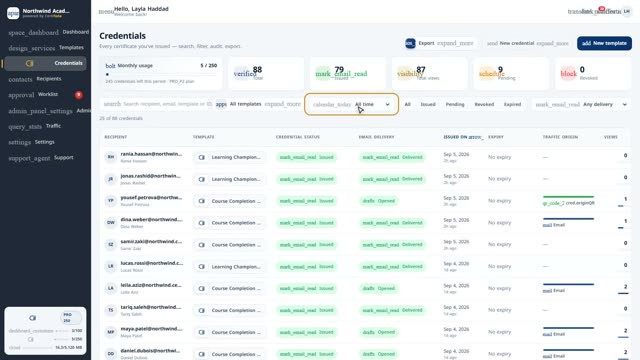This screenshot has width=640, height=360.
Task: Select the Pending status filter
Action: pyautogui.click(x=455, y=104)
